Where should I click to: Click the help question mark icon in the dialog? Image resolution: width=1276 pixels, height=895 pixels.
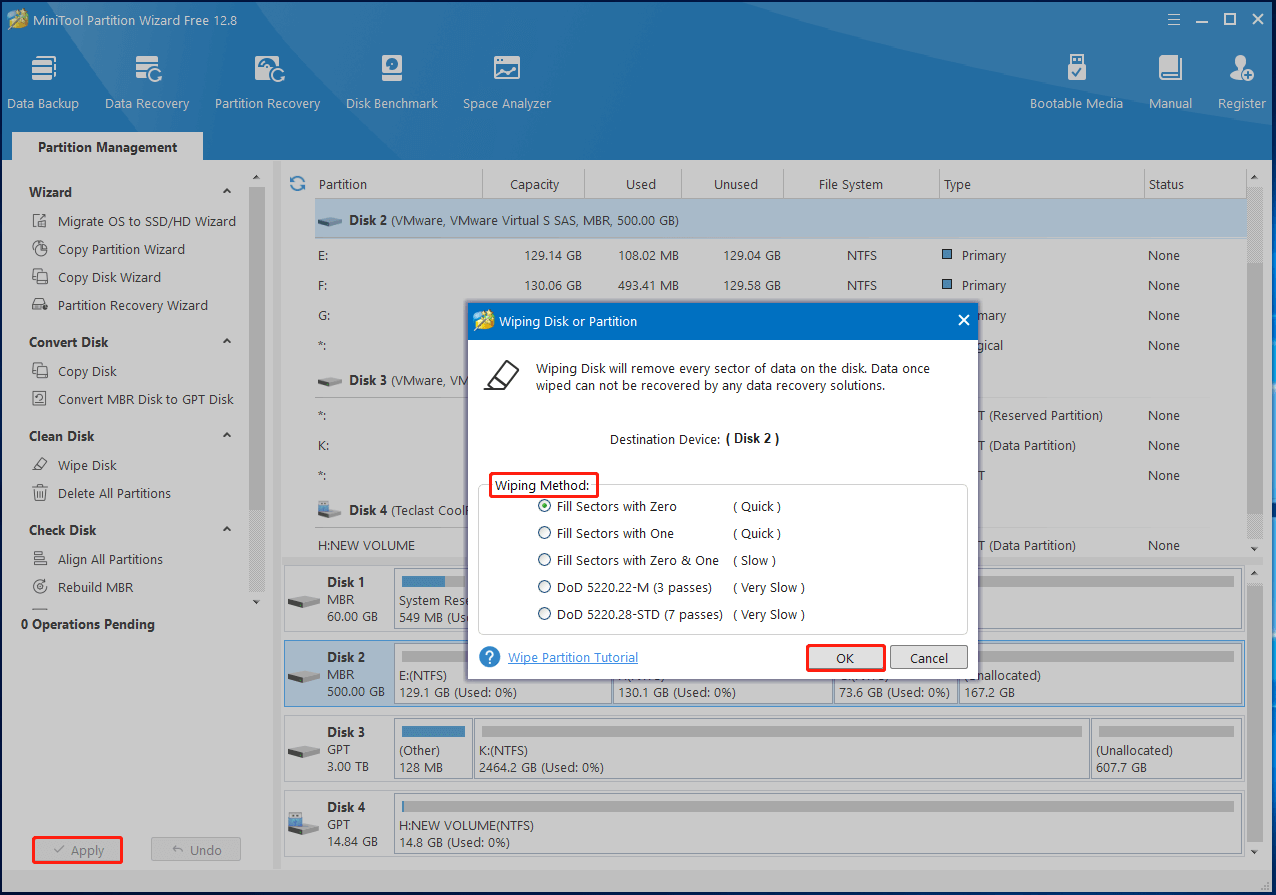coord(489,657)
